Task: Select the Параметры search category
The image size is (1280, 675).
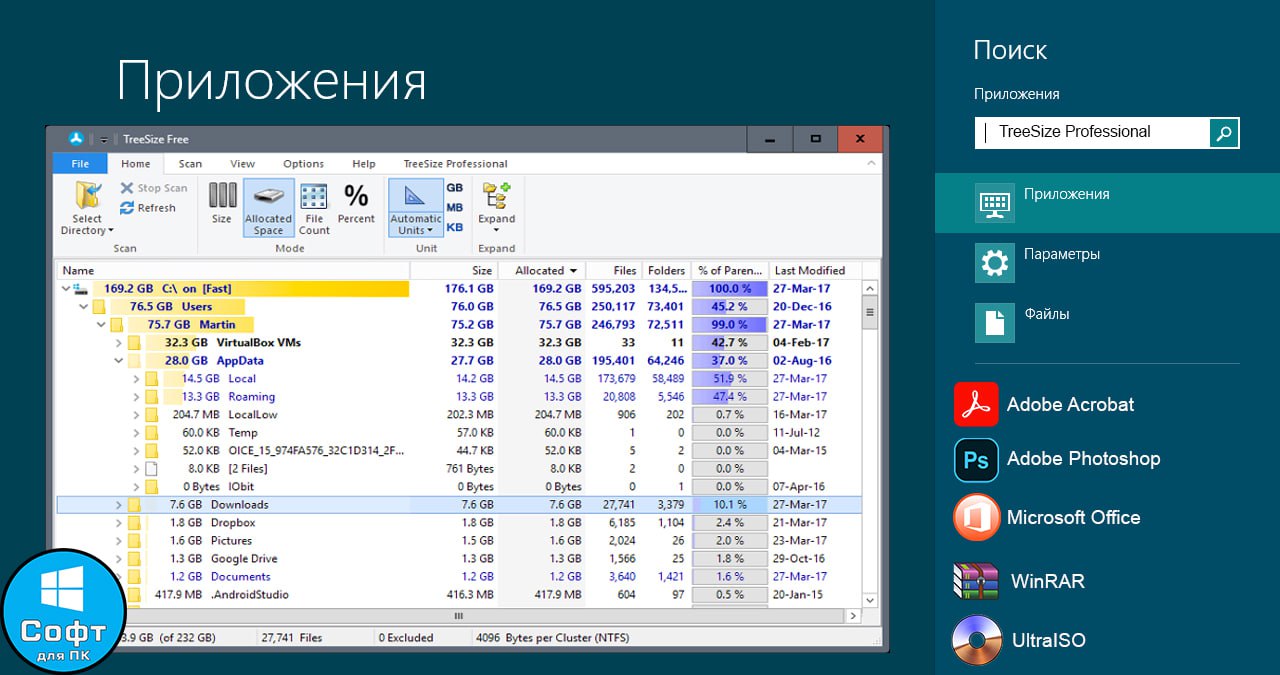Action: [x=1107, y=263]
